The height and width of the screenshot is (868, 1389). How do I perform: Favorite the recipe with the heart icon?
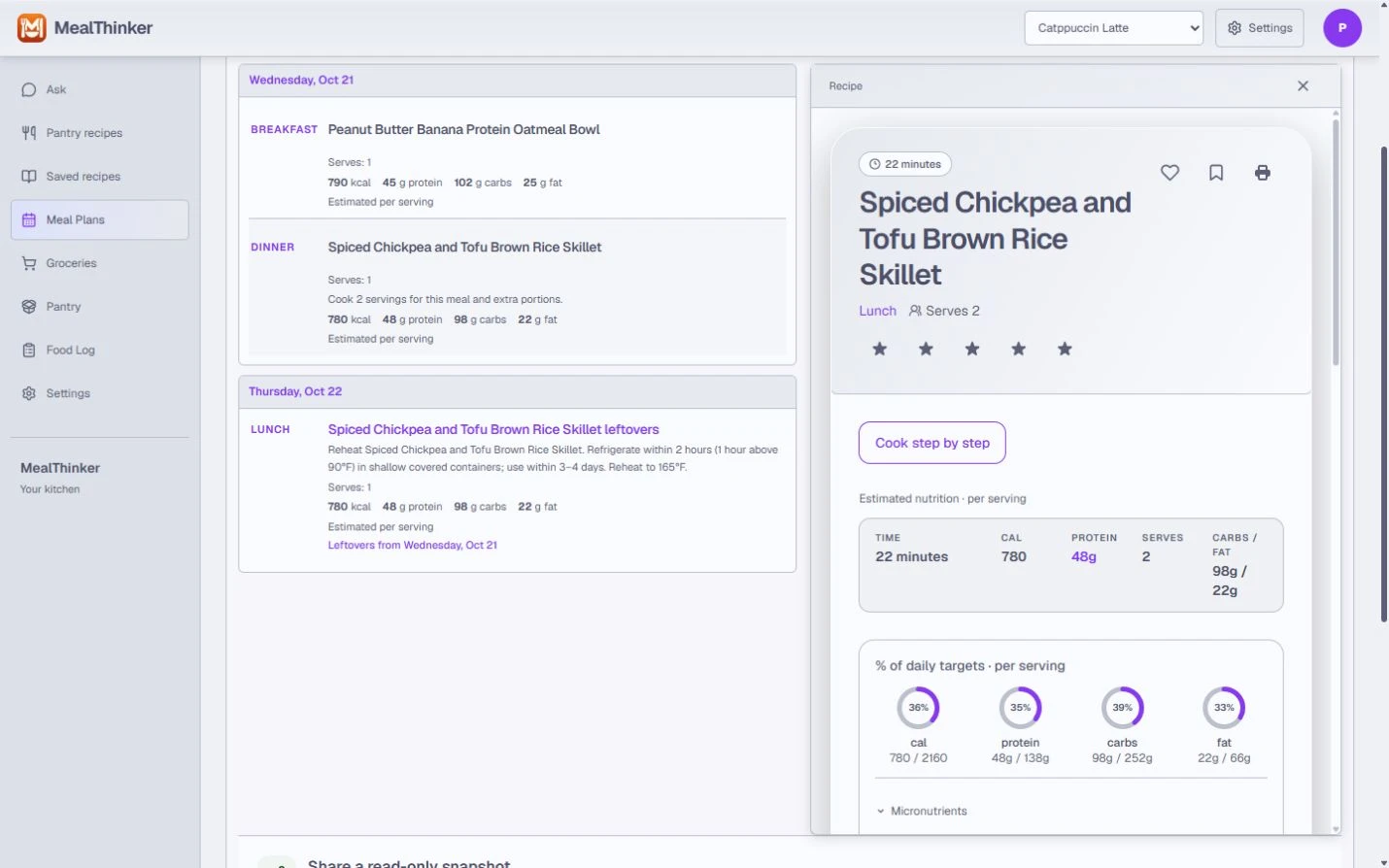(1169, 173)
